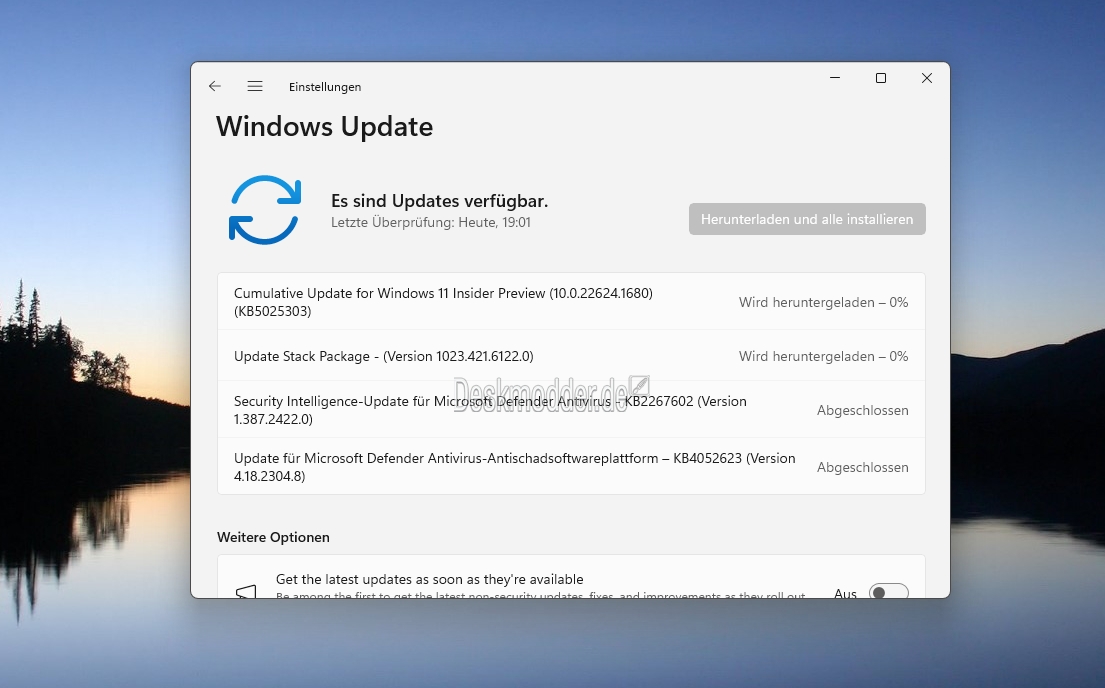Screen dimensions: 1105x688
Task: Click 'Abgeschlossen' status for KB2267602
Action: click(x=863, y=410)
